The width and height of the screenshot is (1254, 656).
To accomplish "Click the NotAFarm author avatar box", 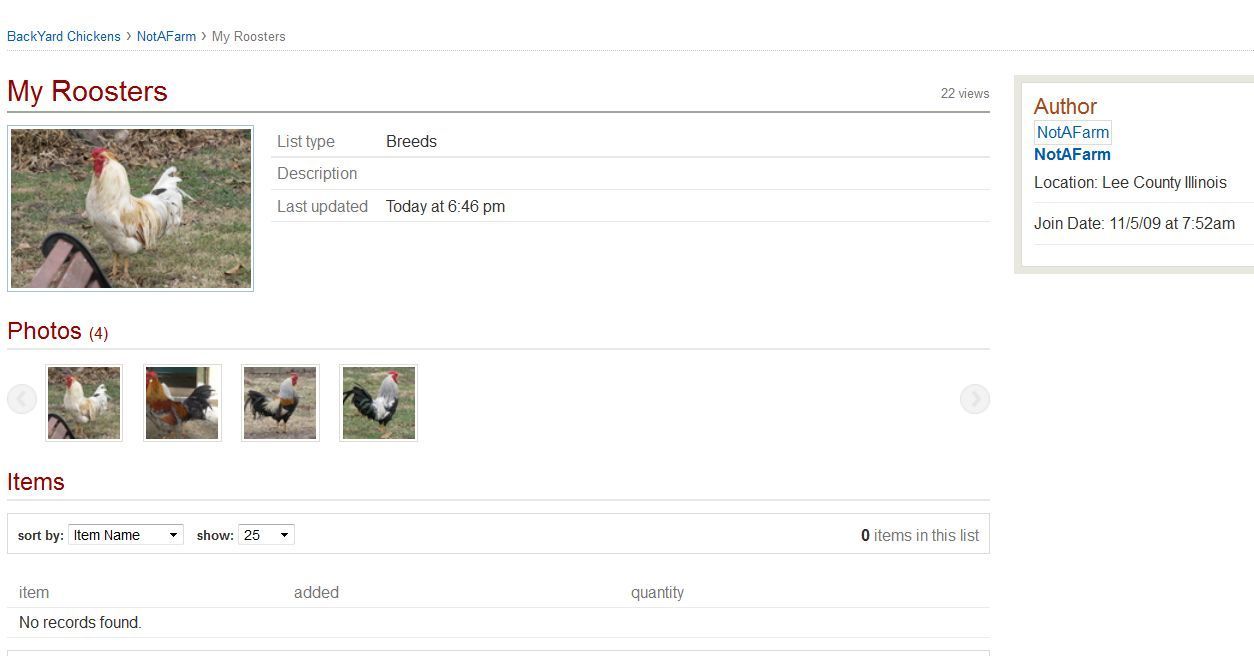I will coord(1073,132).
